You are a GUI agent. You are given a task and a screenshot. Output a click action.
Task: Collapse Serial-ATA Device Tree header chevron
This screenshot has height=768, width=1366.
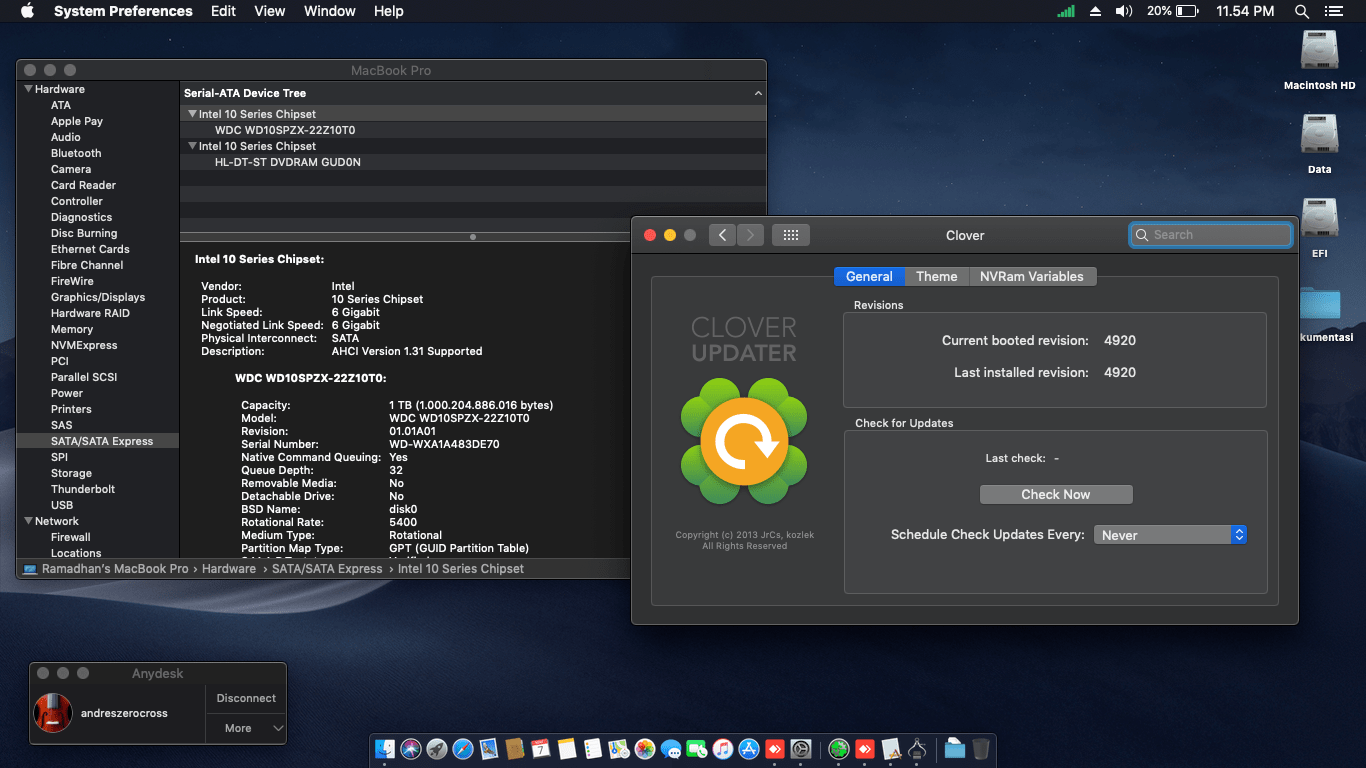click(x=758, y=93)
